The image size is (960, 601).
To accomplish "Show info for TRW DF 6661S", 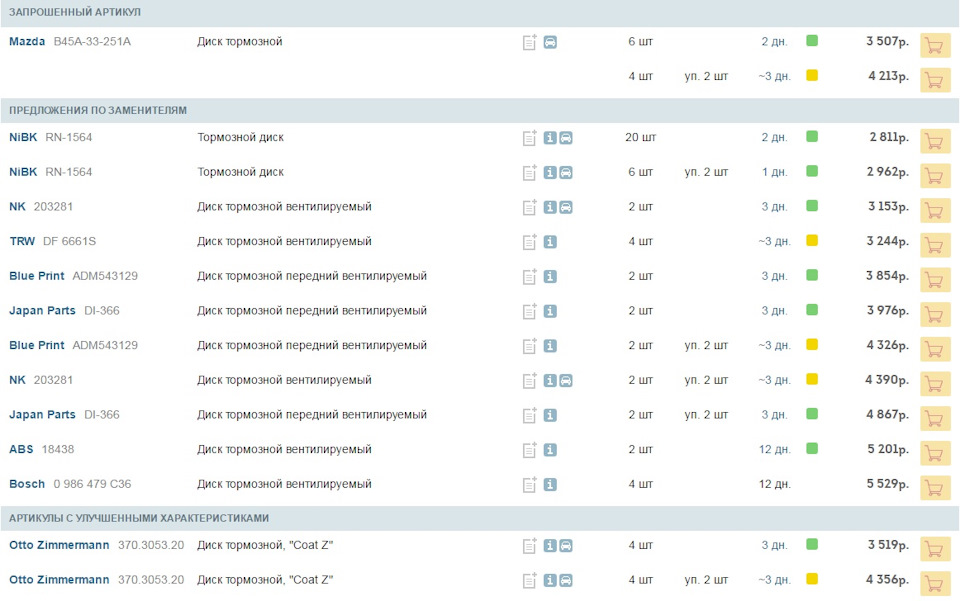I will tap(550, 242).
